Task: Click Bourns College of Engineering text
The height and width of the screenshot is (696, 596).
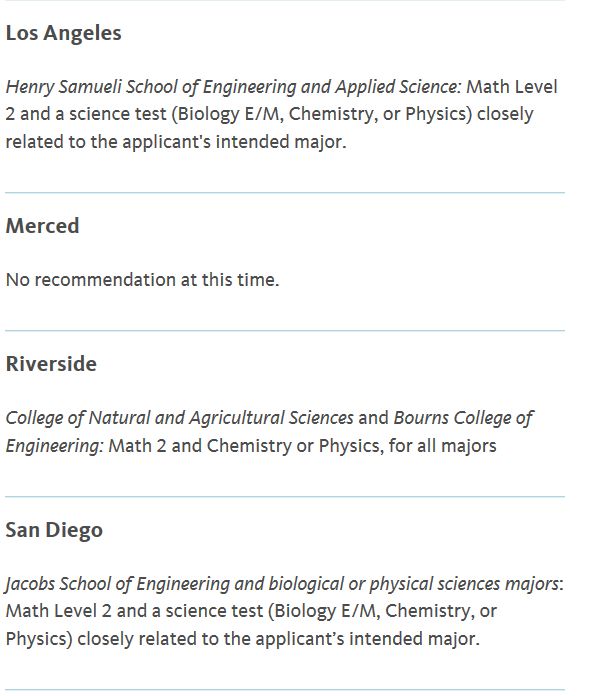Action: (269, 431)
